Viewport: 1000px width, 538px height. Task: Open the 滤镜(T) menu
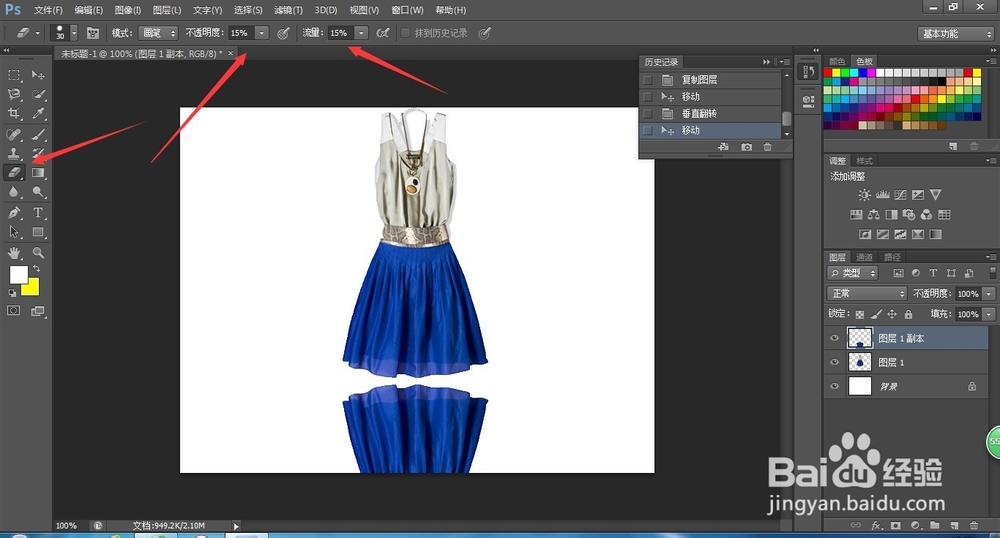(289, 10)
